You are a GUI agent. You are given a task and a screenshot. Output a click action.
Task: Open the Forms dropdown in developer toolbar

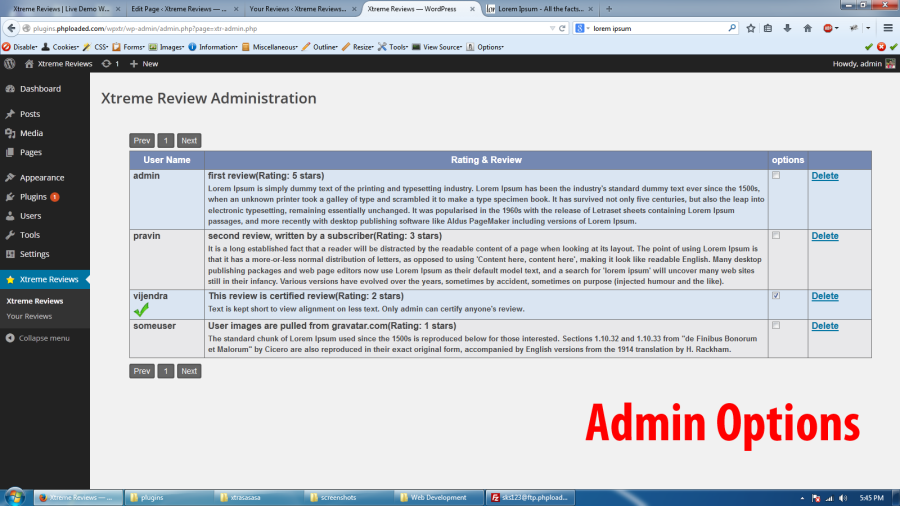tap(129, 47)
